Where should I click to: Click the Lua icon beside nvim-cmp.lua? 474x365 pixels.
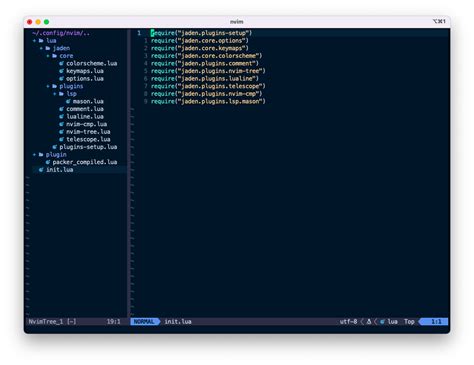[x=61, y=124]
